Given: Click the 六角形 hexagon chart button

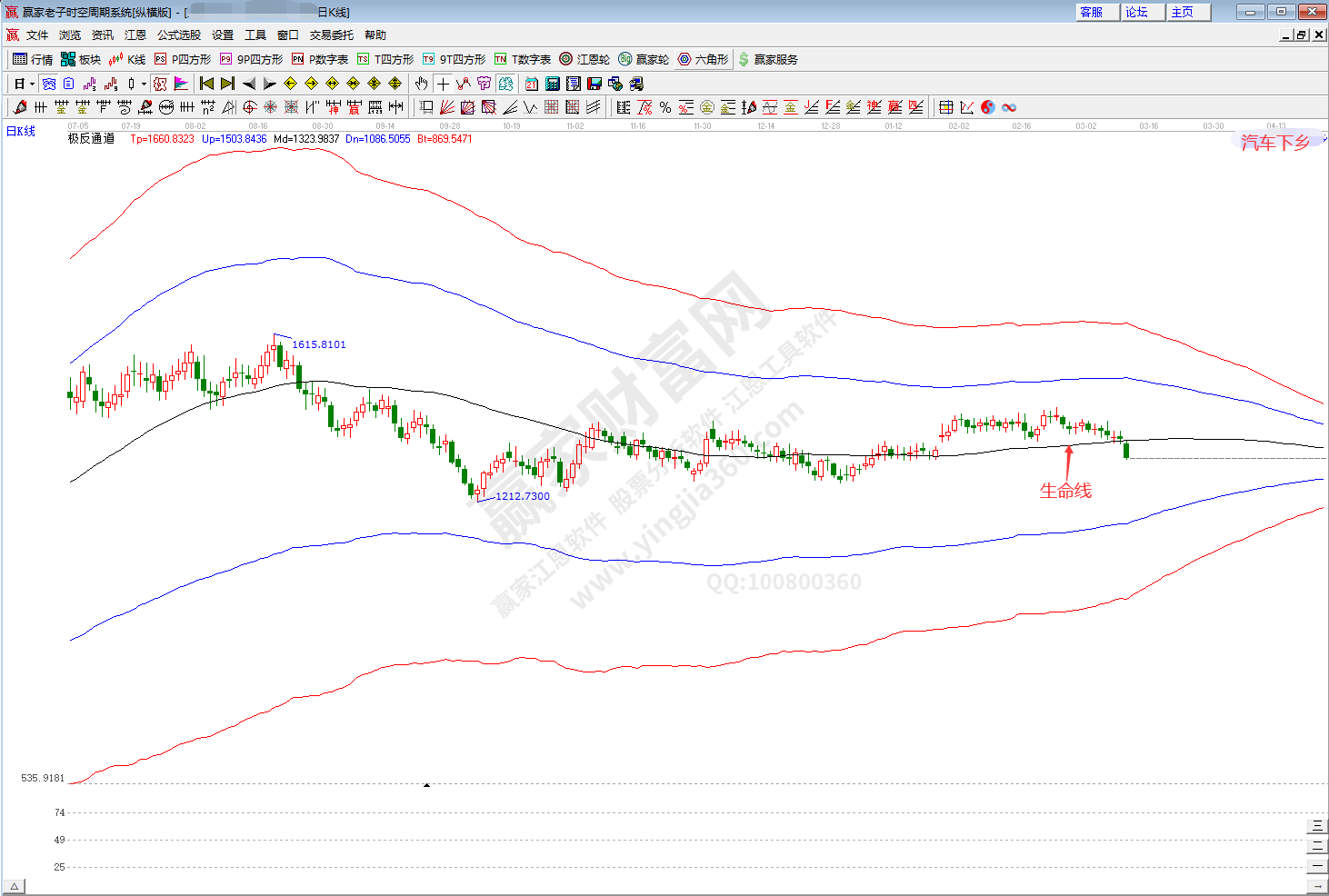Looking at the screenshot, I should click(703, 59).
